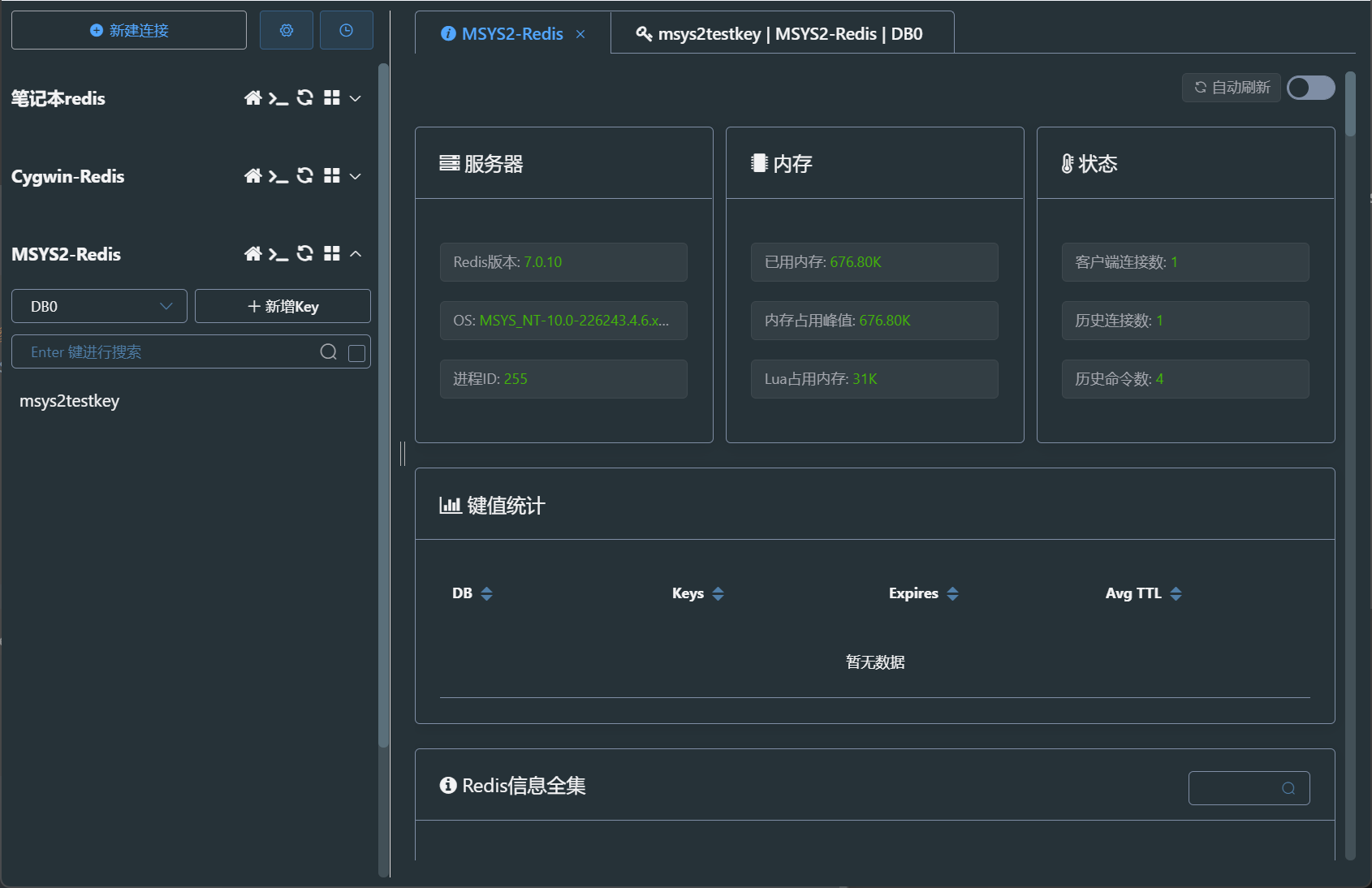The width and height of the screenshot is (1372, 888).
Task: Click 笔记本redis connection name
Action: (x=58, y=98)
